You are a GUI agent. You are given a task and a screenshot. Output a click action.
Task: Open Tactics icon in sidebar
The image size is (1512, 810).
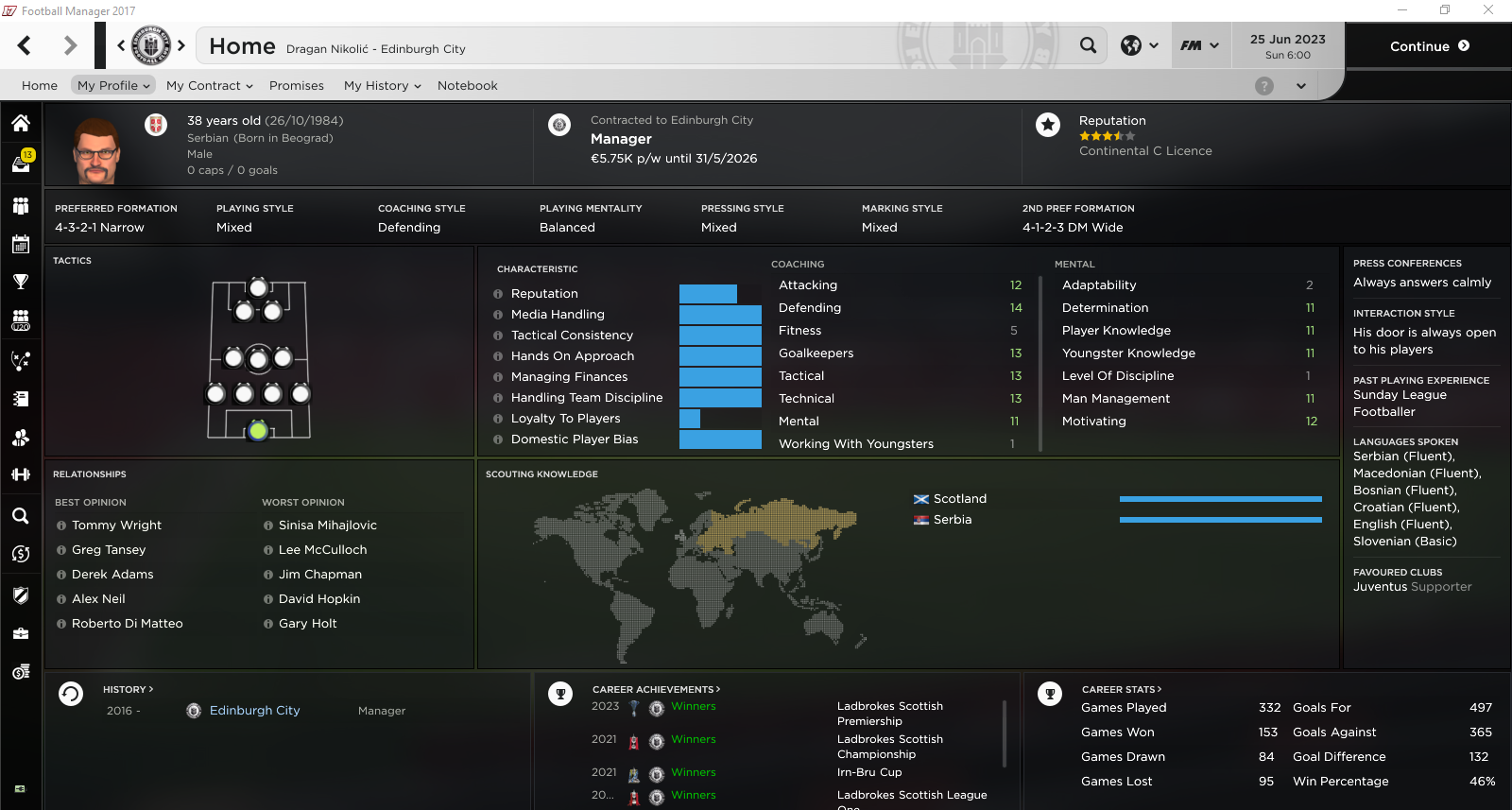pos(21,360)
